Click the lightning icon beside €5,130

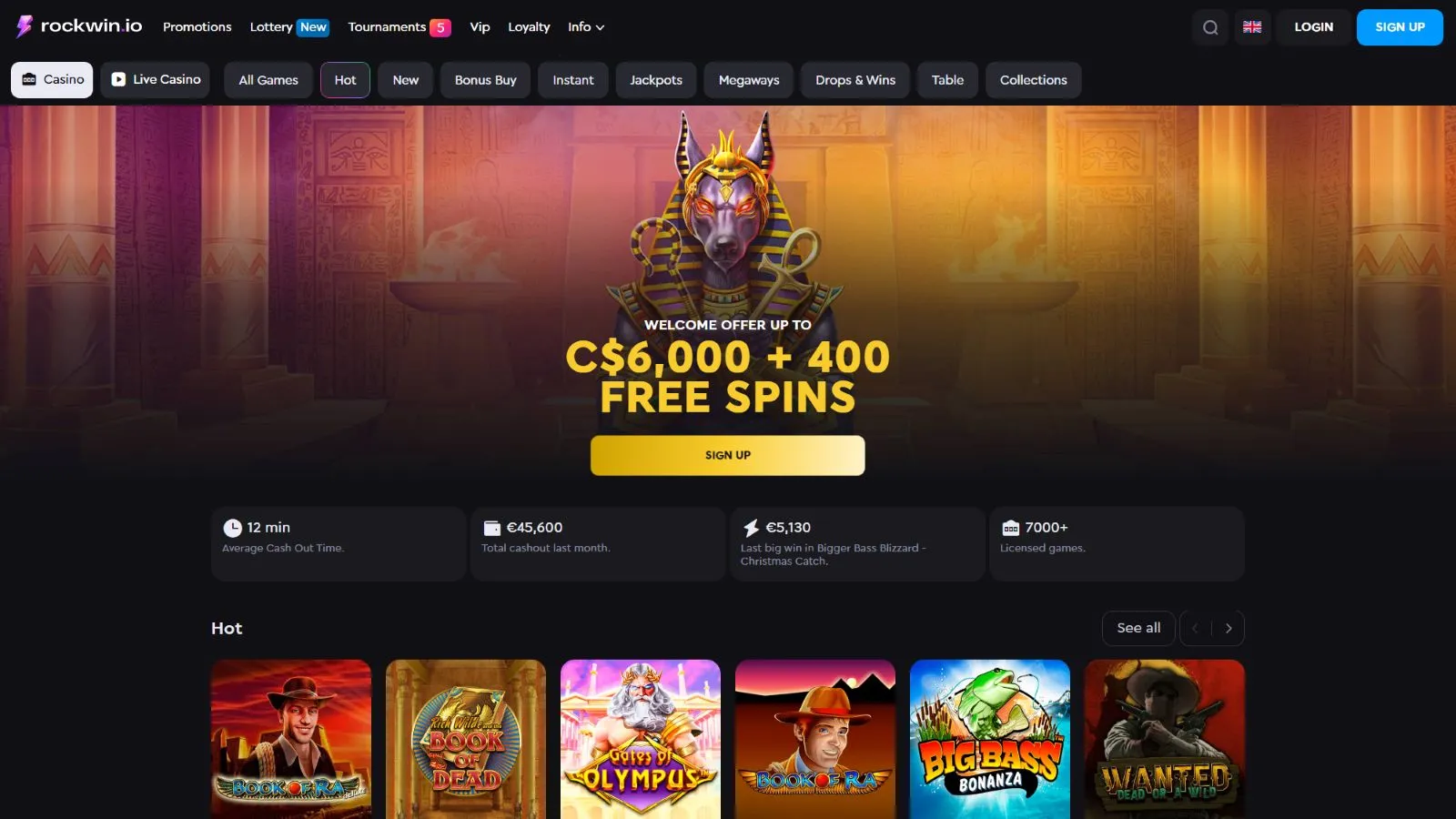(751, 528)
